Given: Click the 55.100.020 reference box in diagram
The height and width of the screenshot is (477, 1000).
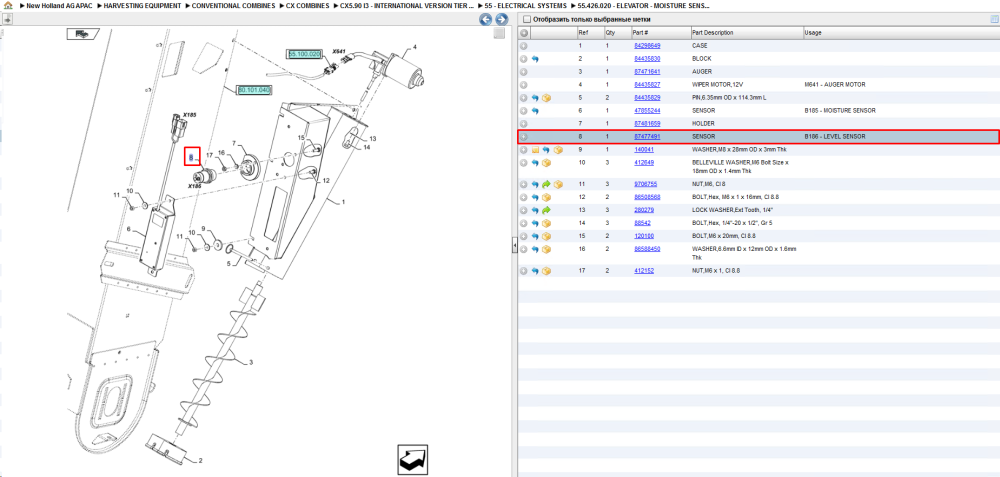Looking at the screenshot, I should (x=304, y=55).
